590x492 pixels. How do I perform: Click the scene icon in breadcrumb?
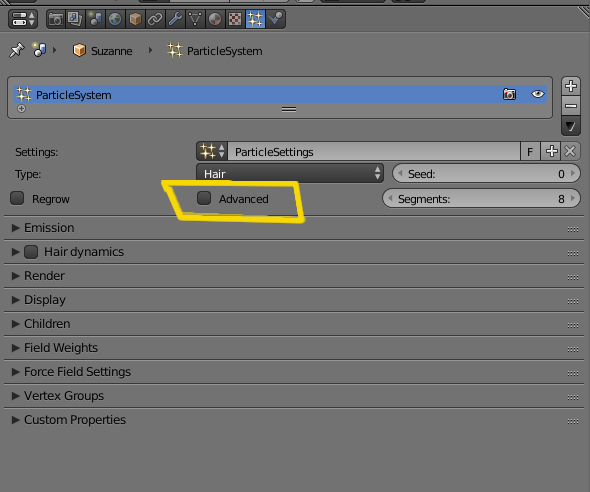tap(39, 50)
